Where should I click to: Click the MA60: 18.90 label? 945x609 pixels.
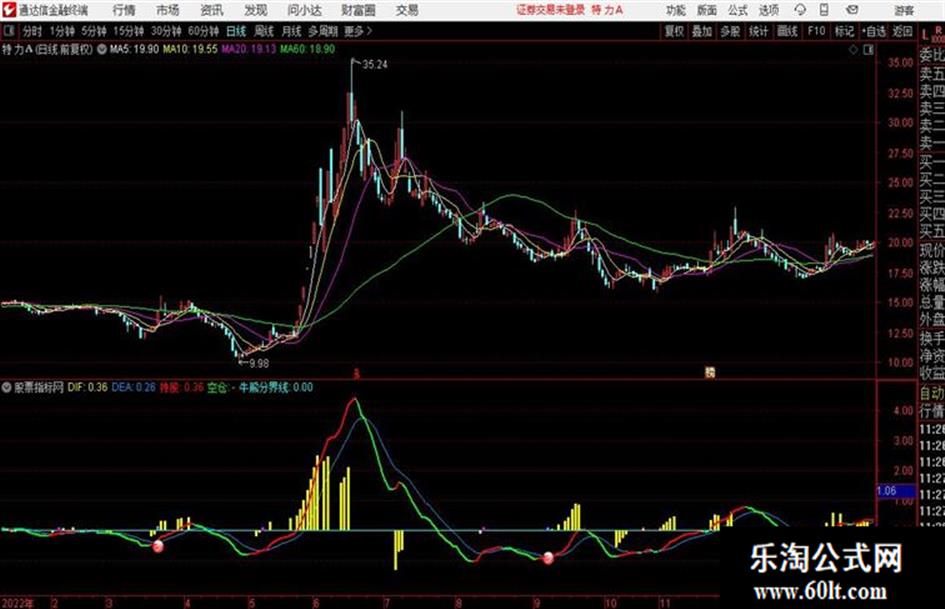pyautogui.click(x=307, y=49)
